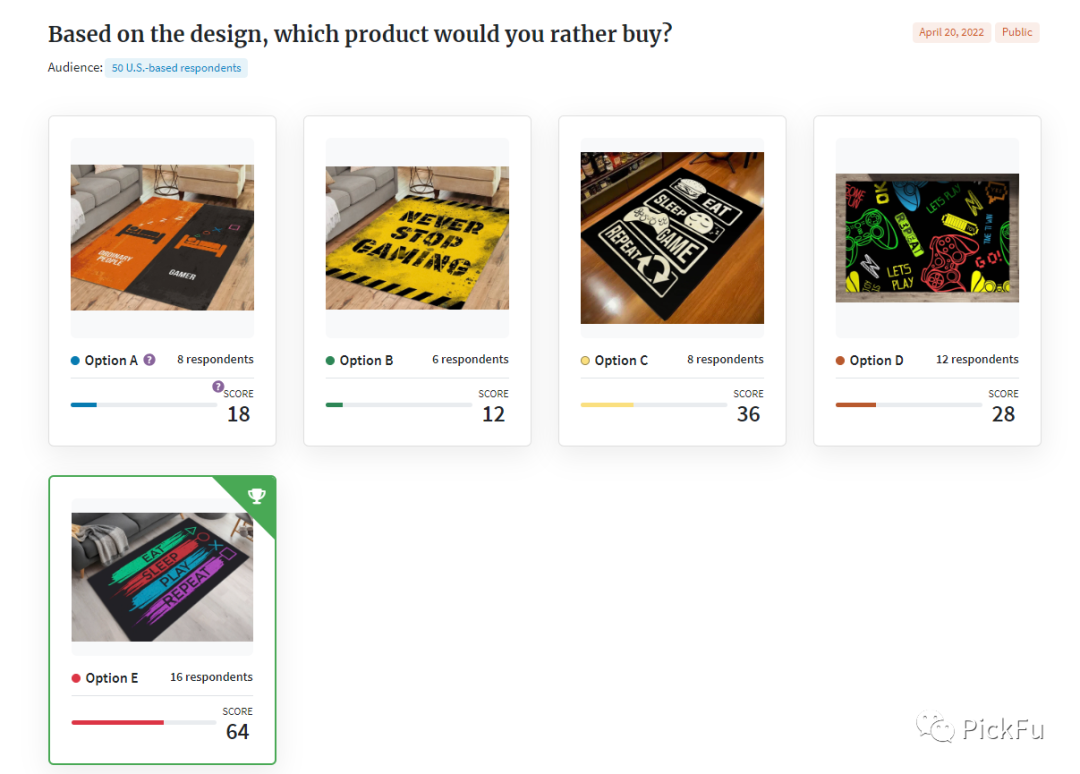View the neon controllers rug image
Image resolution: width=1080 pixels, height=774 pixels.
point(927,238)
